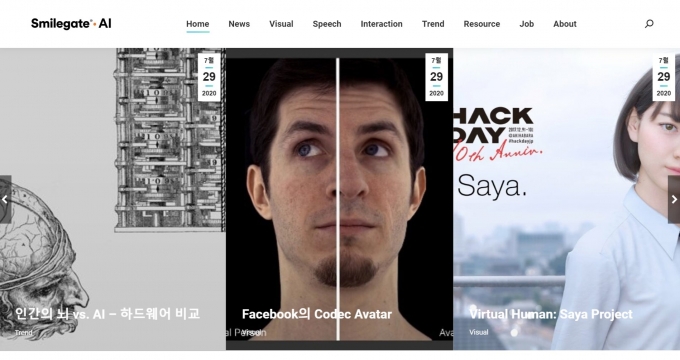Screen dimensions: 680x360
Task: Click Visual category tag under Saya article
Action: [x=479, y=332]
